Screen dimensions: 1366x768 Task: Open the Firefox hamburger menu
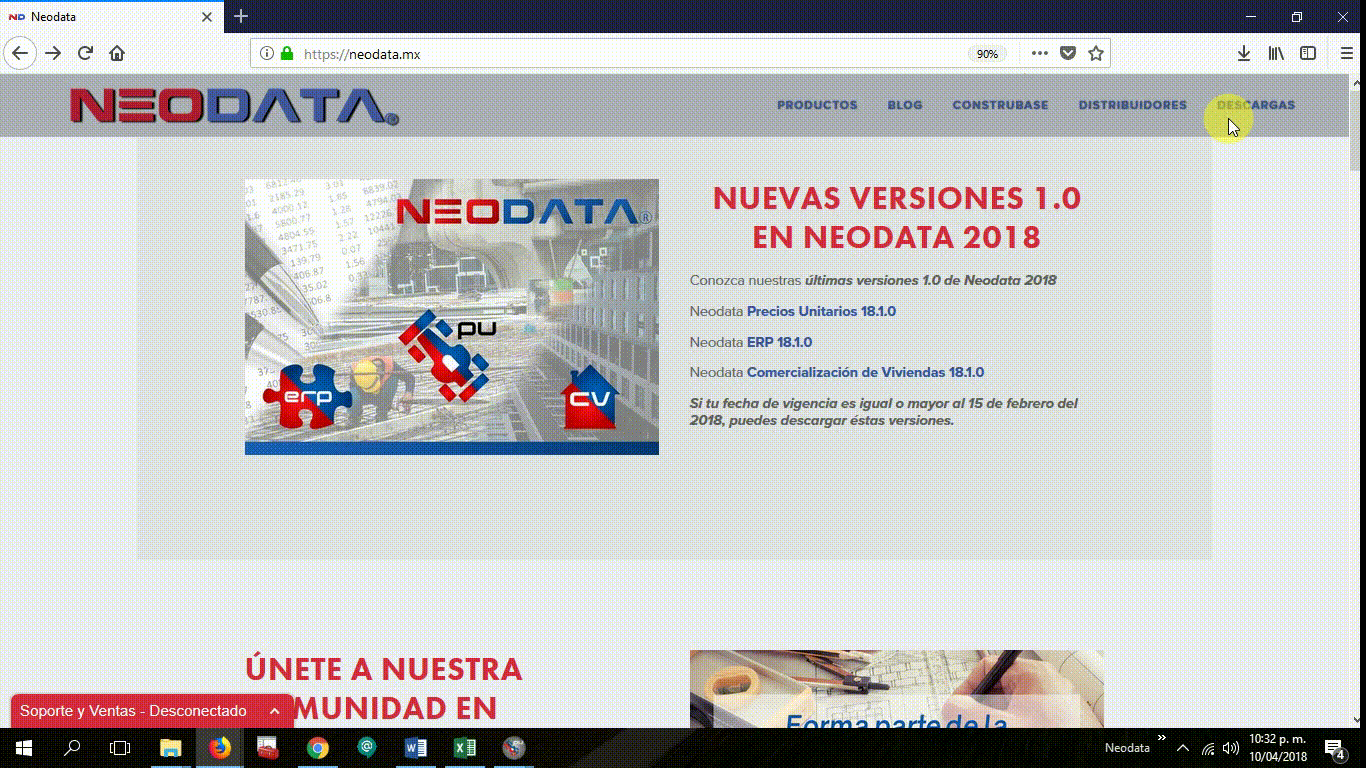(1347, 54)
